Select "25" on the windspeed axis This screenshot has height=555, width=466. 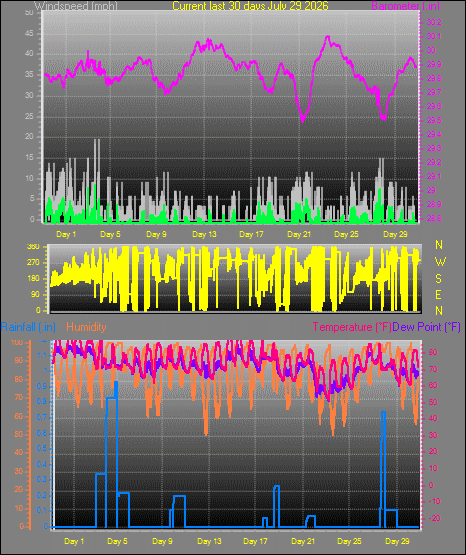tap(29, 116)
